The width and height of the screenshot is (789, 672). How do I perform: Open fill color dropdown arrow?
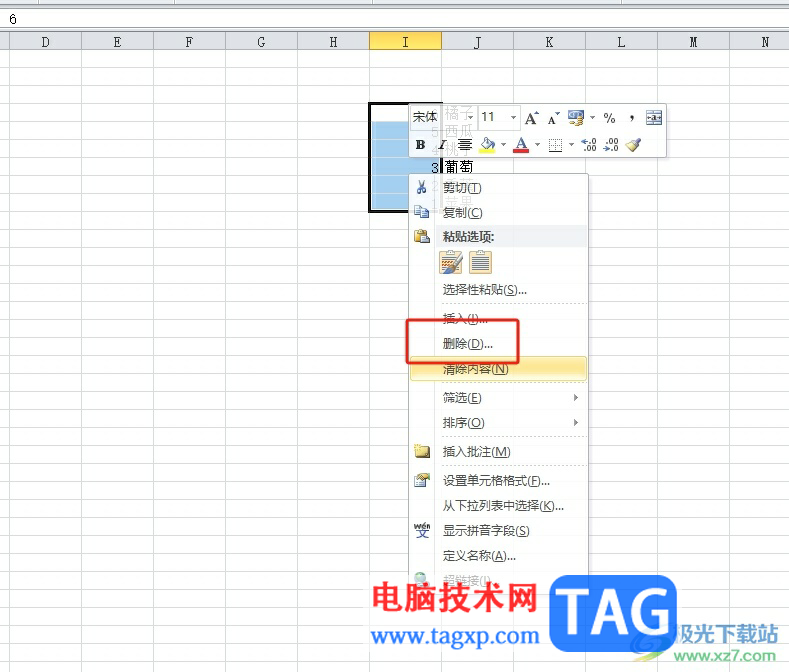(x=503, y=145)
